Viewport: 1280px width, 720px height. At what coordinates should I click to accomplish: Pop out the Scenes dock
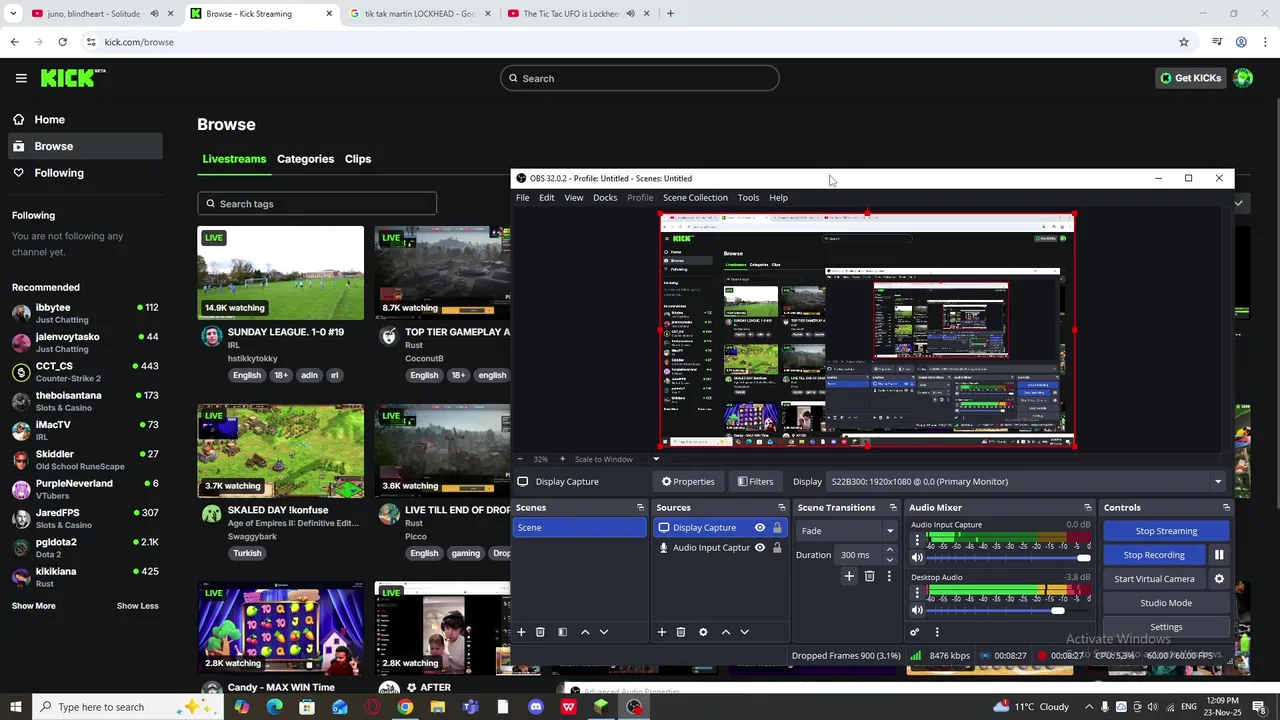click(641, 508)
